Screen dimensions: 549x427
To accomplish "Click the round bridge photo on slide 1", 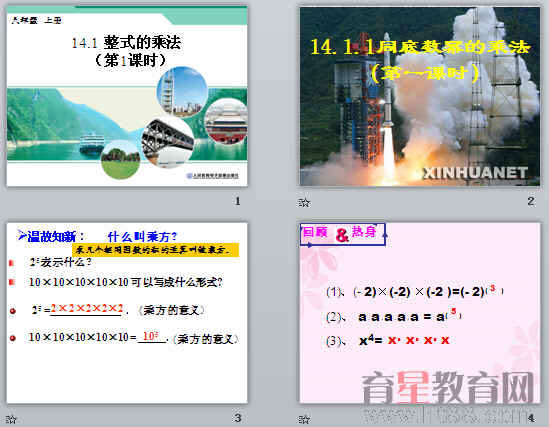I will [167, 141].
